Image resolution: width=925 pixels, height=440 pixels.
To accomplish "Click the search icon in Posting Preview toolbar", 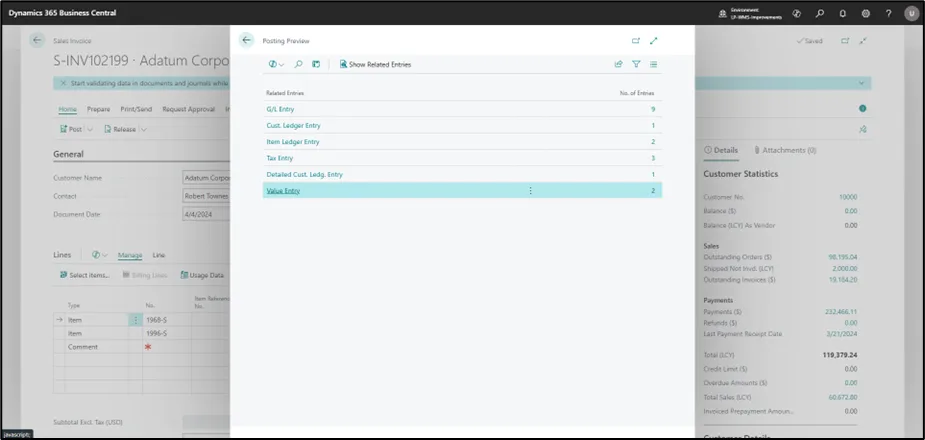I will 298,64.
